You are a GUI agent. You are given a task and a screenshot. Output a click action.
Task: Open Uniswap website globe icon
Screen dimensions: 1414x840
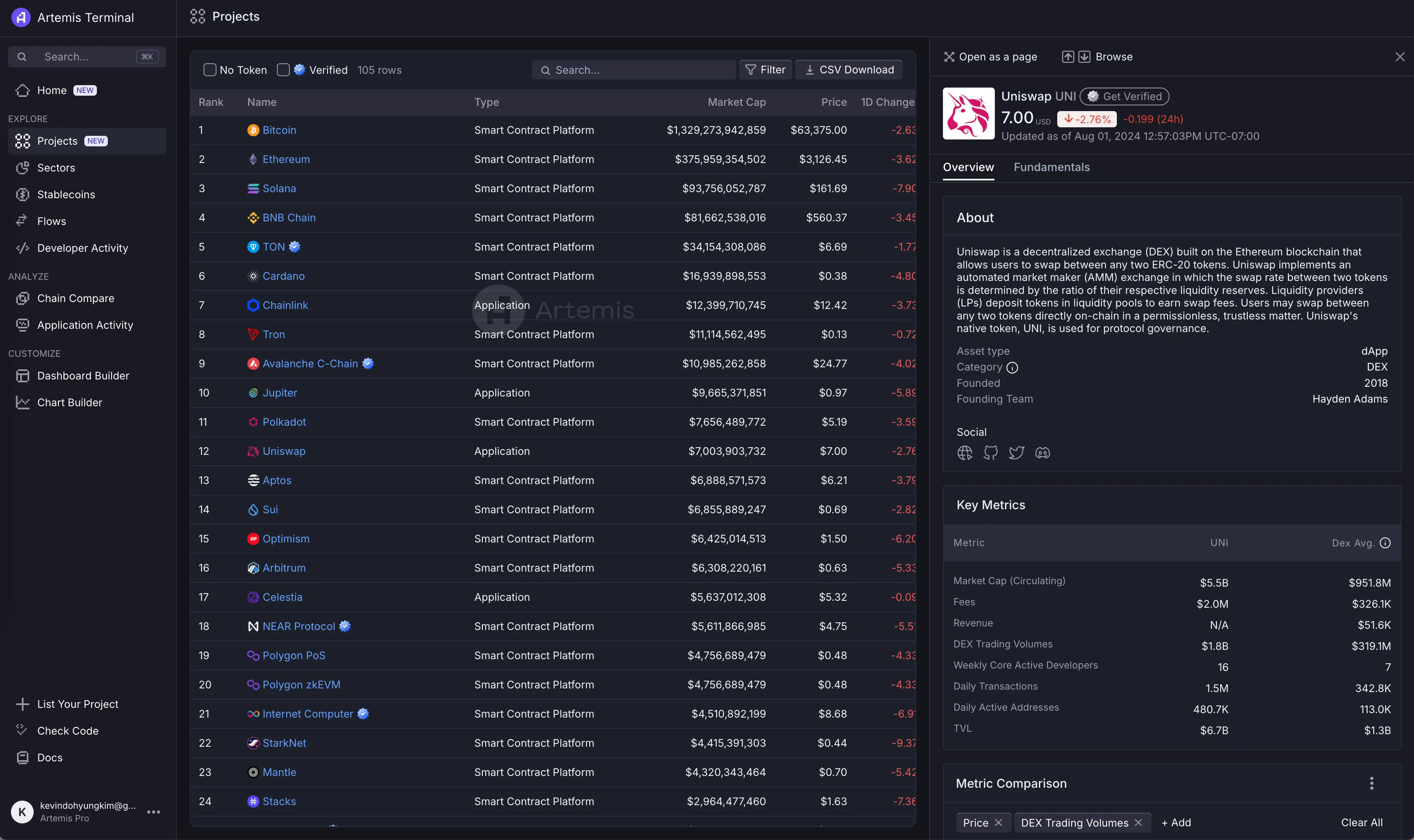pos(965,453)
